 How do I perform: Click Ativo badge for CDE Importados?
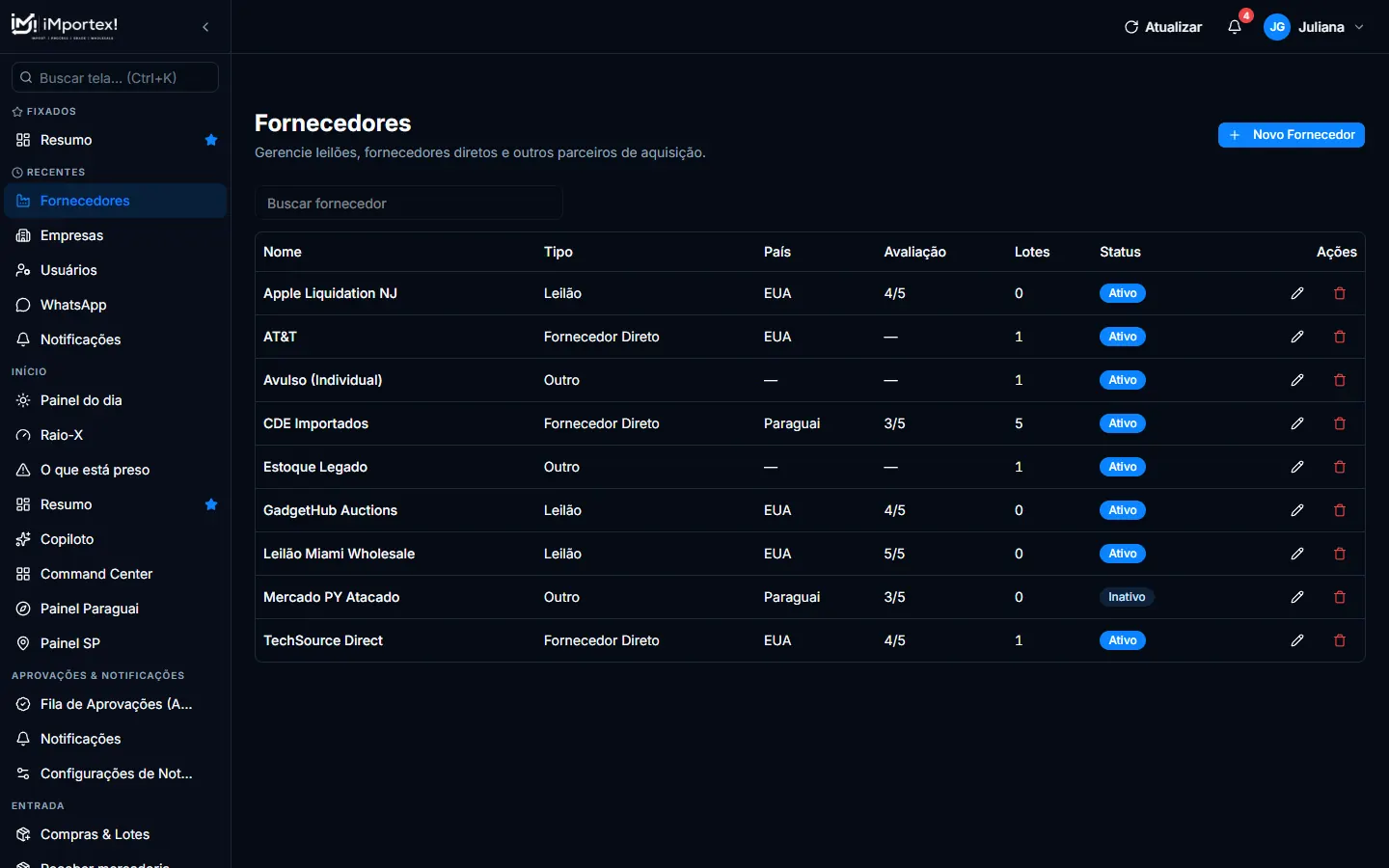(x=1123, y=423)
